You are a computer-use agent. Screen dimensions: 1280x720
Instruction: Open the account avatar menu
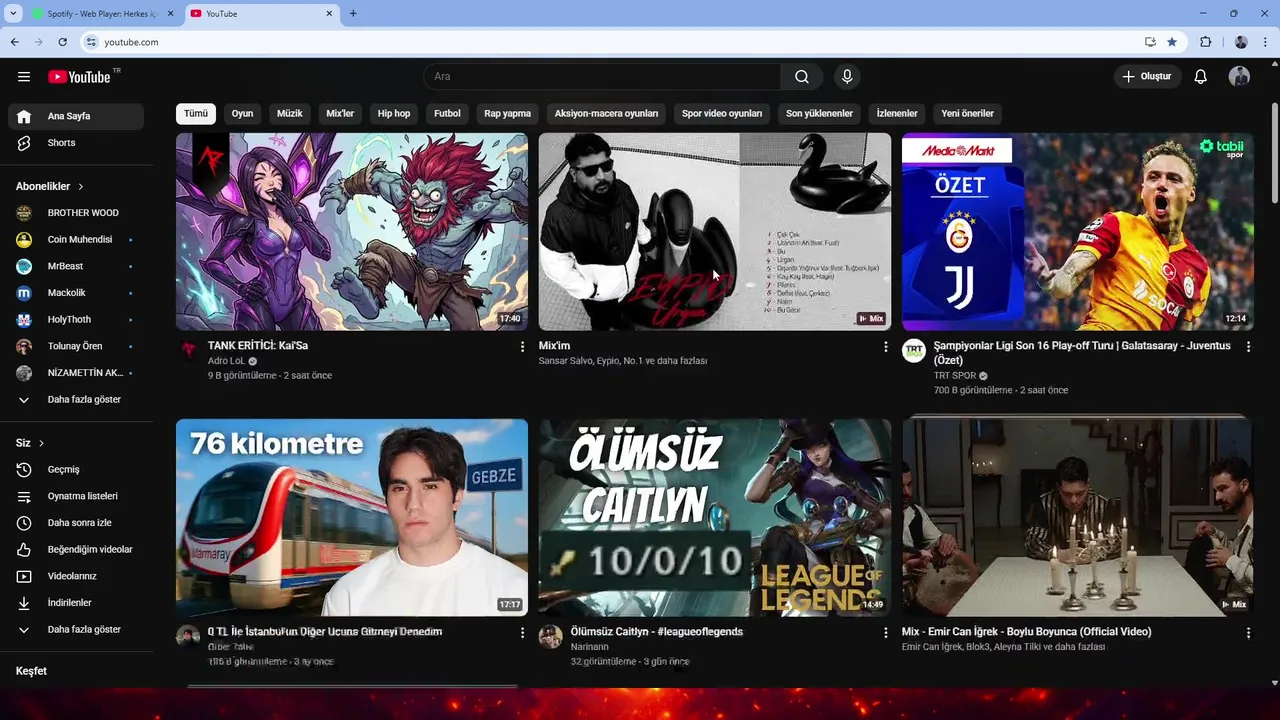pos(1239,77)
